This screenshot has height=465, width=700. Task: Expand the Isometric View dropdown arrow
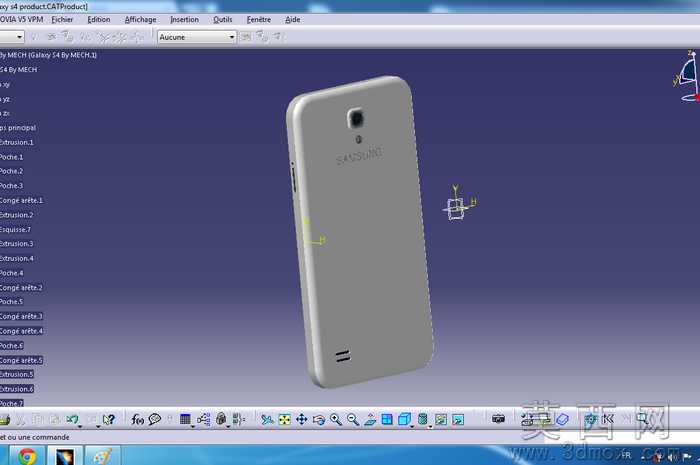412,426
